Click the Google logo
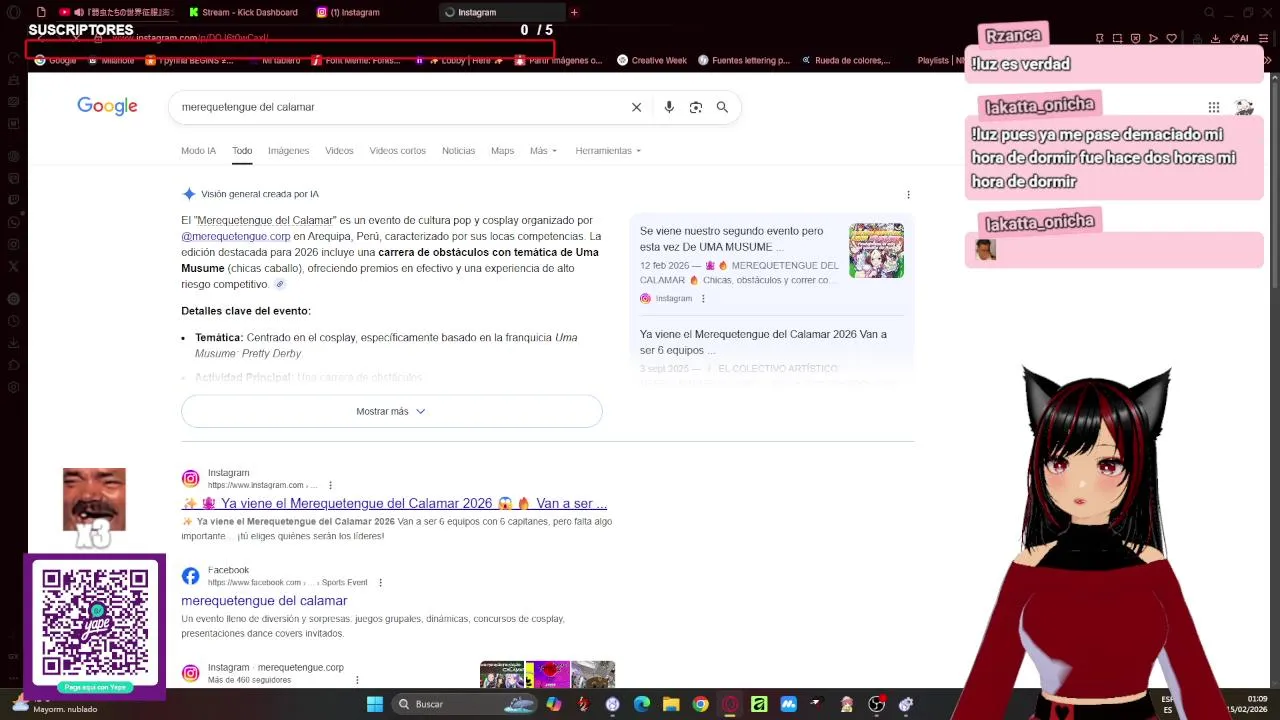Screen dimensions: 1280x720 [x=107, y=106]
